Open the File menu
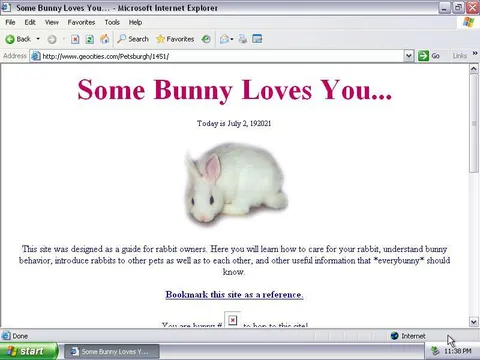Viewport: 480px width, 360px height. pos(10,22)
